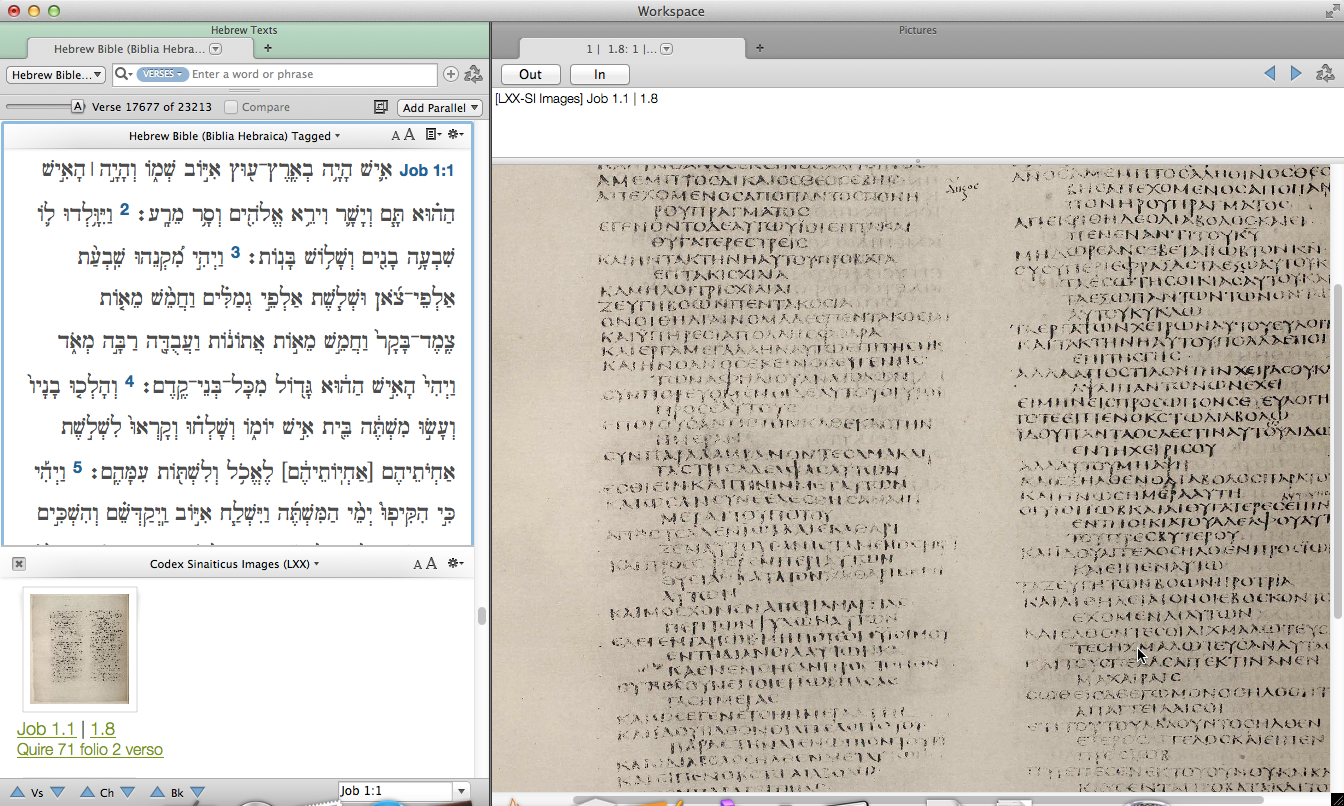Click the recycle icon in Hebrew Texts search bar
The width and height of the screenshot is (1344, 806).
[474, 74]
